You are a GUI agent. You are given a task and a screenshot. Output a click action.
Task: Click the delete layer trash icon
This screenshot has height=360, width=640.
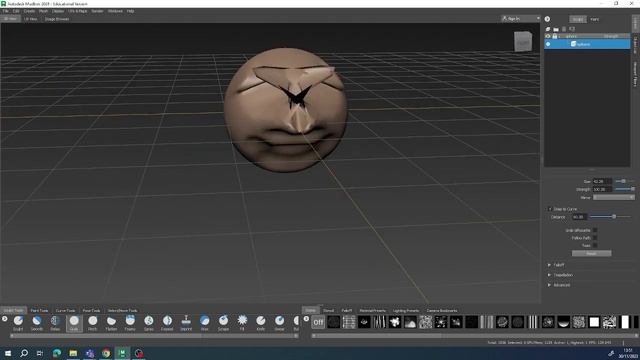pos(564,29)
